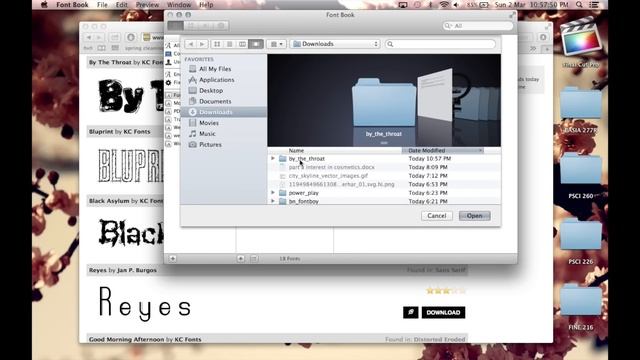Image resolution: width=640 pixels, height=360 pixels.
Task: Click Font Book's search field
Action: tap(478, 26)
